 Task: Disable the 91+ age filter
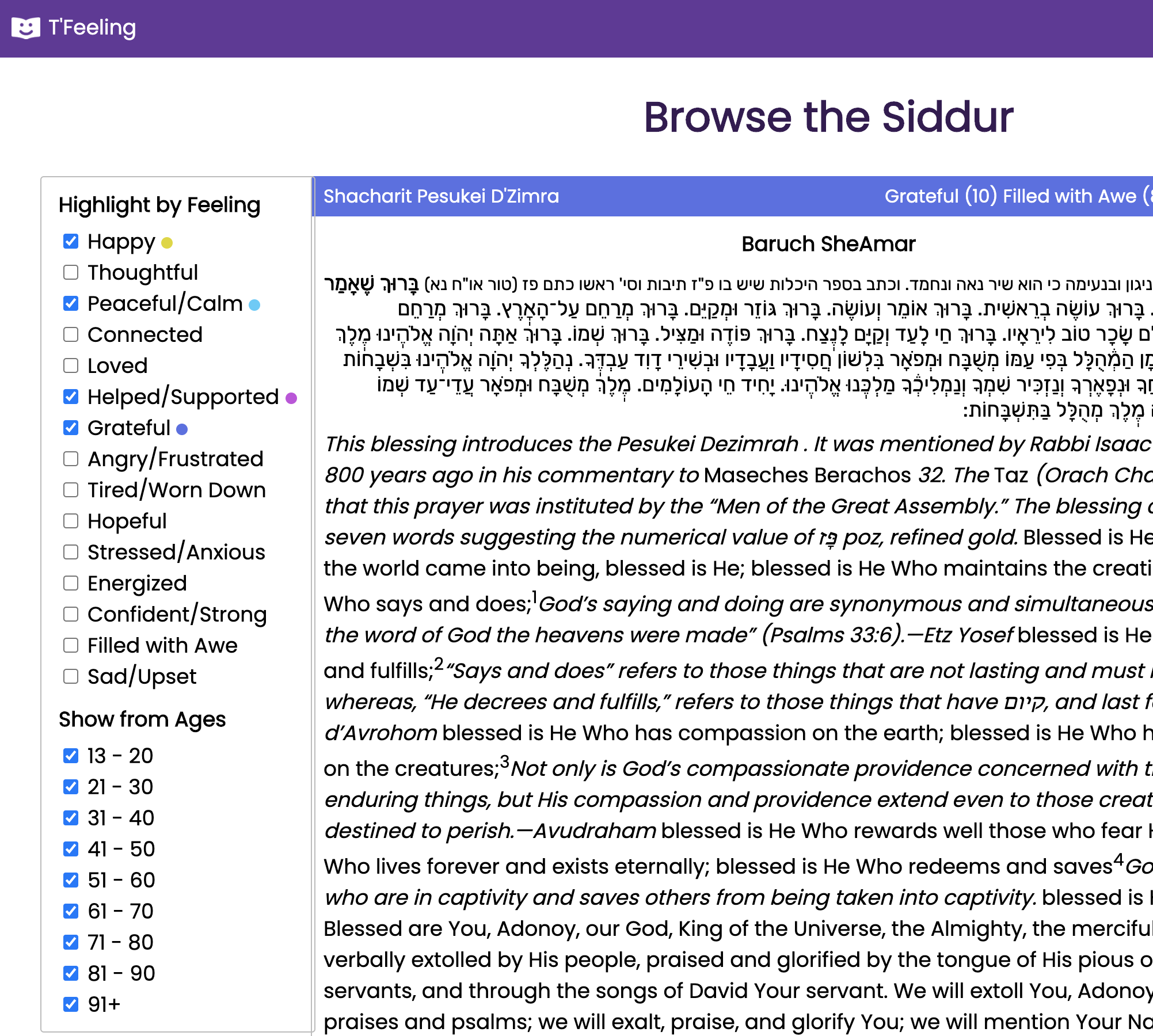coord(71,1005)
